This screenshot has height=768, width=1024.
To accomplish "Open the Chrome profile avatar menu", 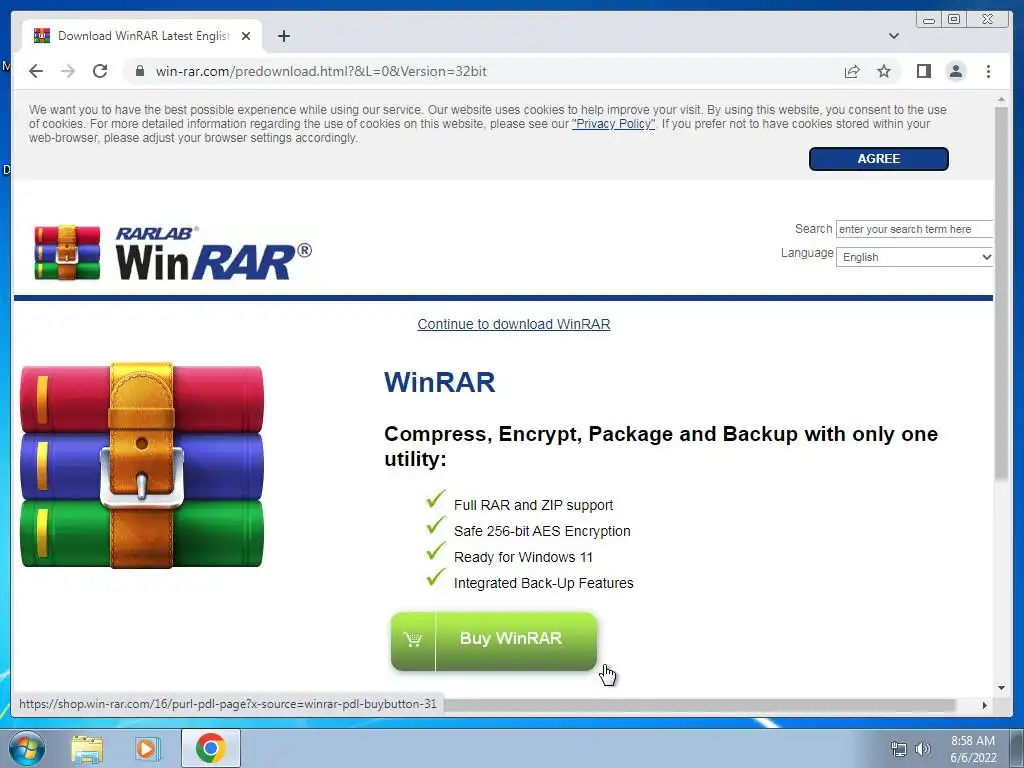I will click(955, 71).
